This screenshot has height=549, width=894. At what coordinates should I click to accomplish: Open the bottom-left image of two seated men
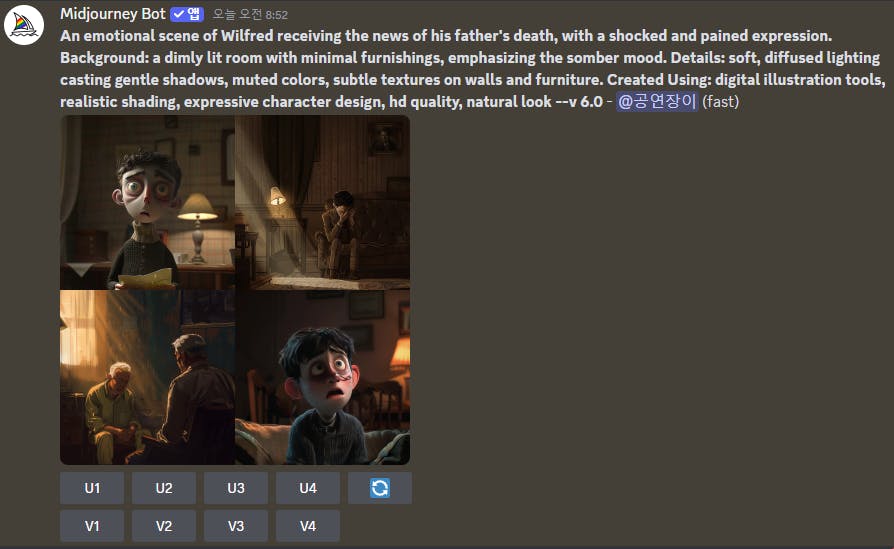[x=147, y=377]
